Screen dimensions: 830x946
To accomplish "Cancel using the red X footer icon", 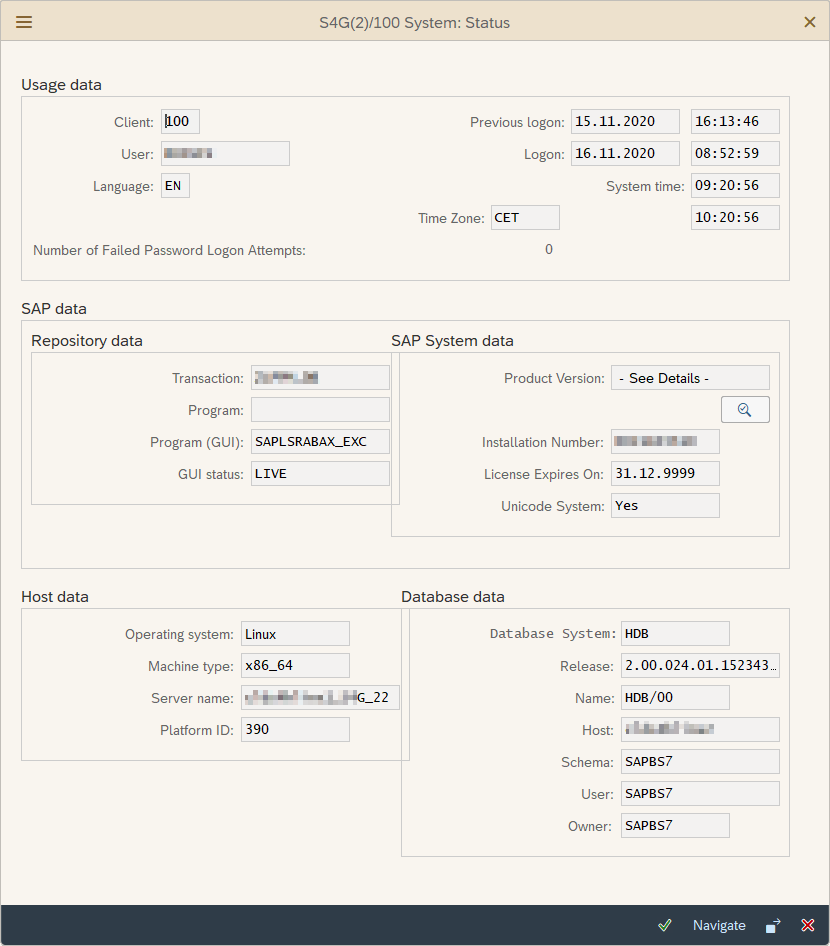I will [808, 925].
